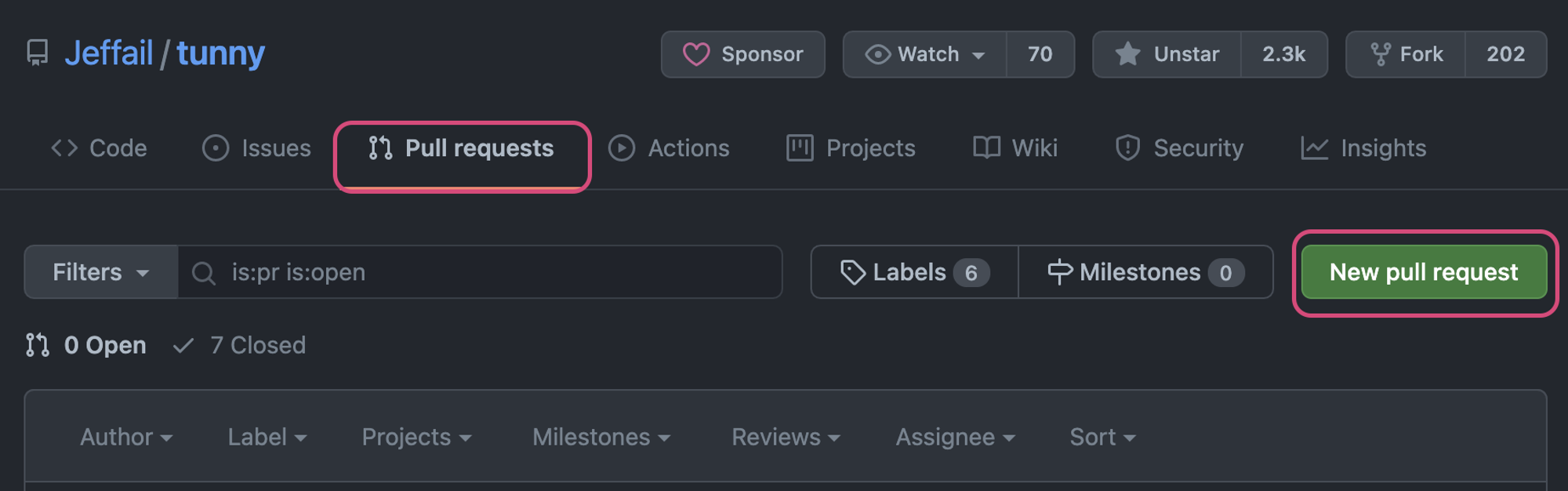Show the 7 Closed pull requests
The image size is (1568, 491).
coord(239,345)
